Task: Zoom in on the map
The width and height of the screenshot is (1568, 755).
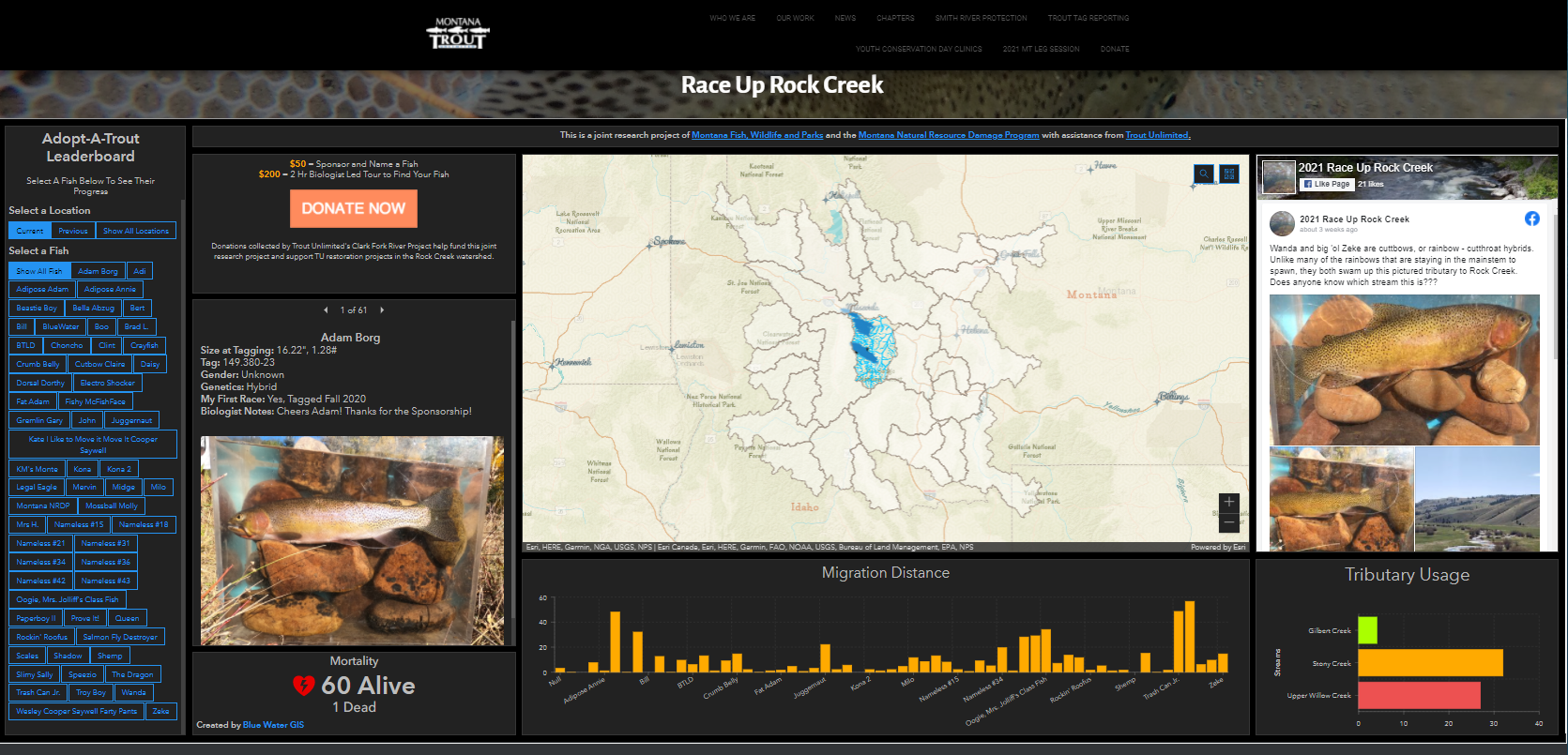Action: tap(1229, 502)
